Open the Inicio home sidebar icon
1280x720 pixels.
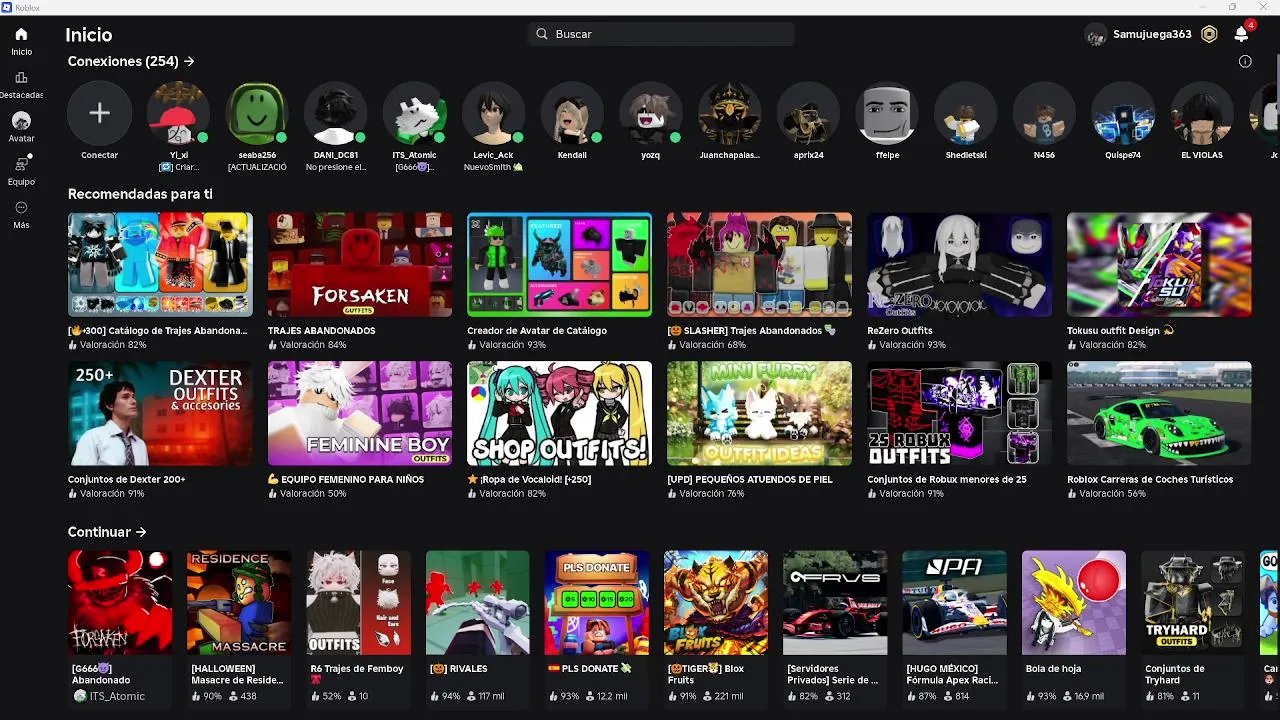tap(21, 40)
